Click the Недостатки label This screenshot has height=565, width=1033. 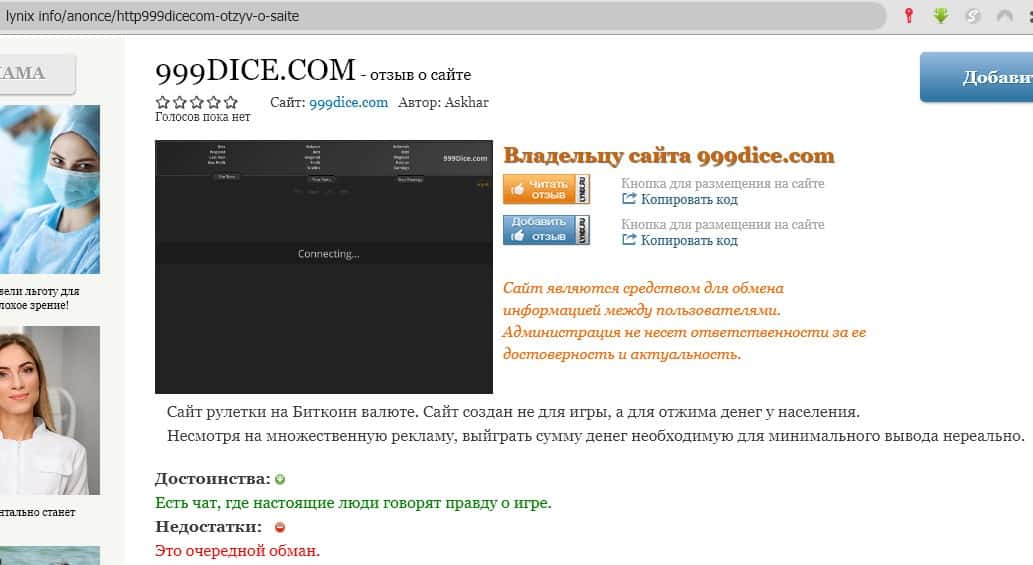point(208,527)
